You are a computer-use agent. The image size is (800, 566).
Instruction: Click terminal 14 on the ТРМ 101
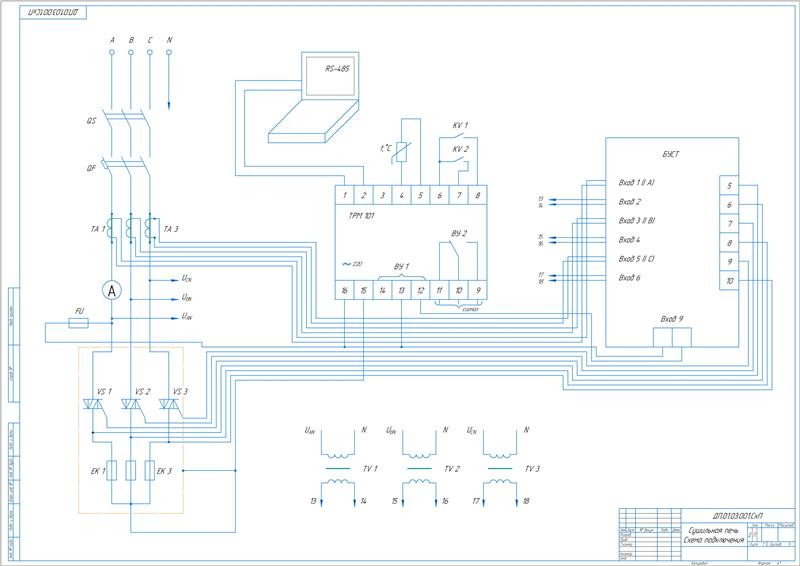(x=383, y=290)
